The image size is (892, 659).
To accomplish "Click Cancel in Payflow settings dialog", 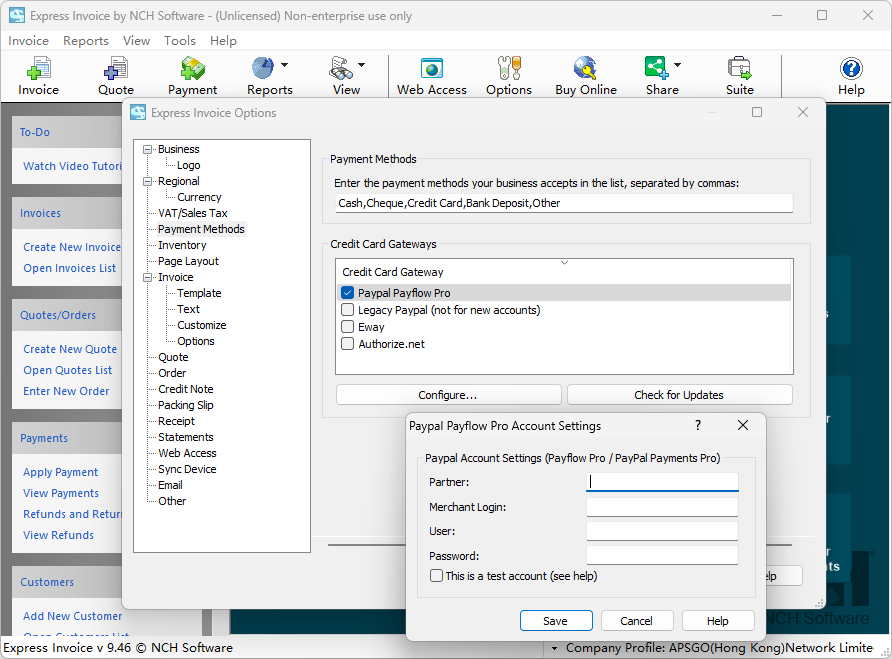I will pyautogui.click(x=637, y=620).
